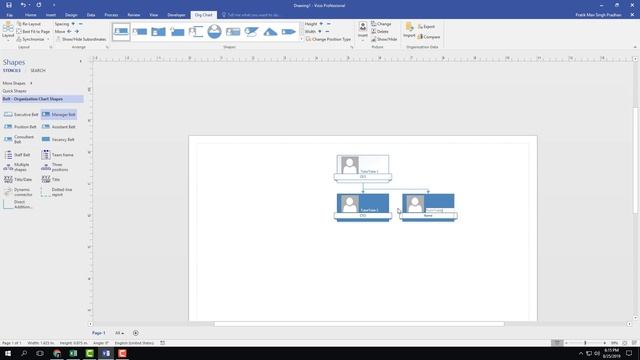Select Position Belt shape
Image resolution: width=640 pixels, height=360 pixels.
[20, 127]
